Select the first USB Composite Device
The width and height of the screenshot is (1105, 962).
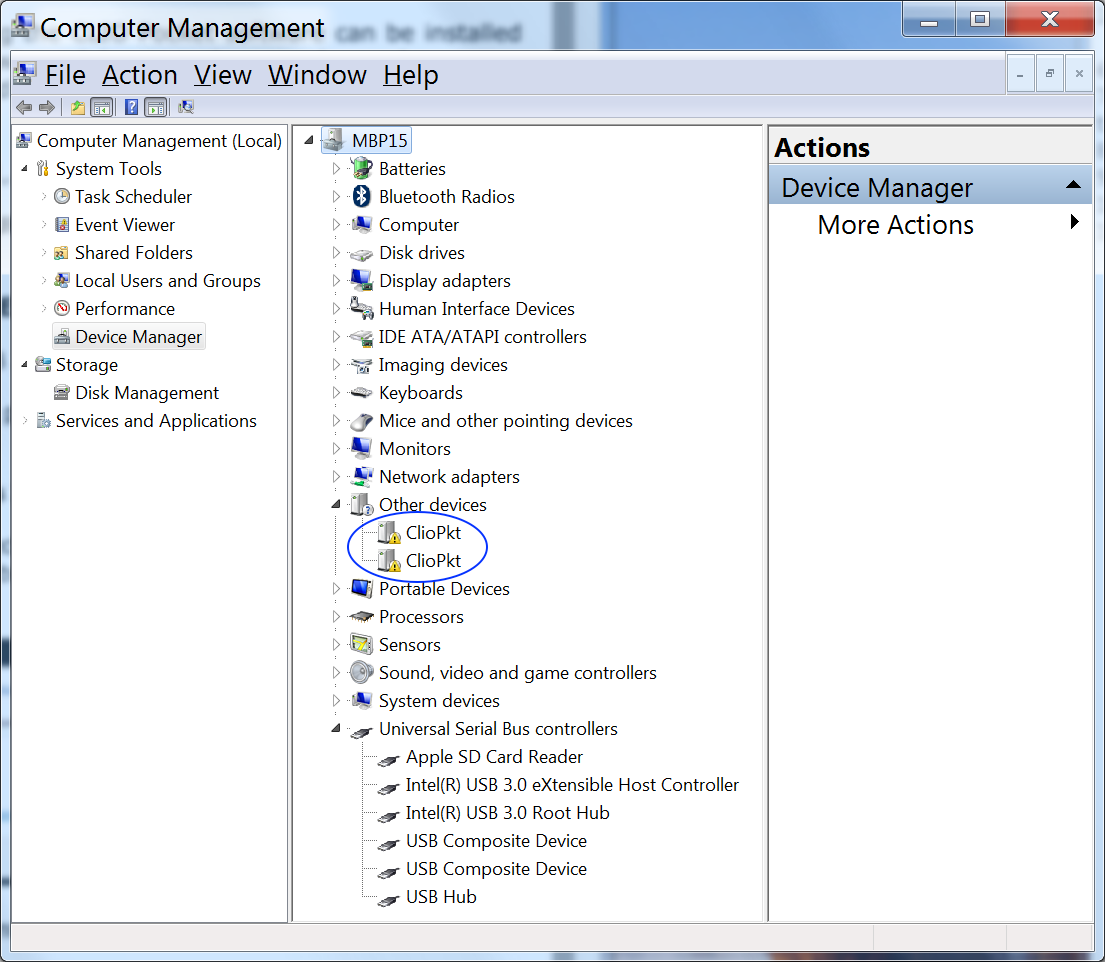coord(496,841)
